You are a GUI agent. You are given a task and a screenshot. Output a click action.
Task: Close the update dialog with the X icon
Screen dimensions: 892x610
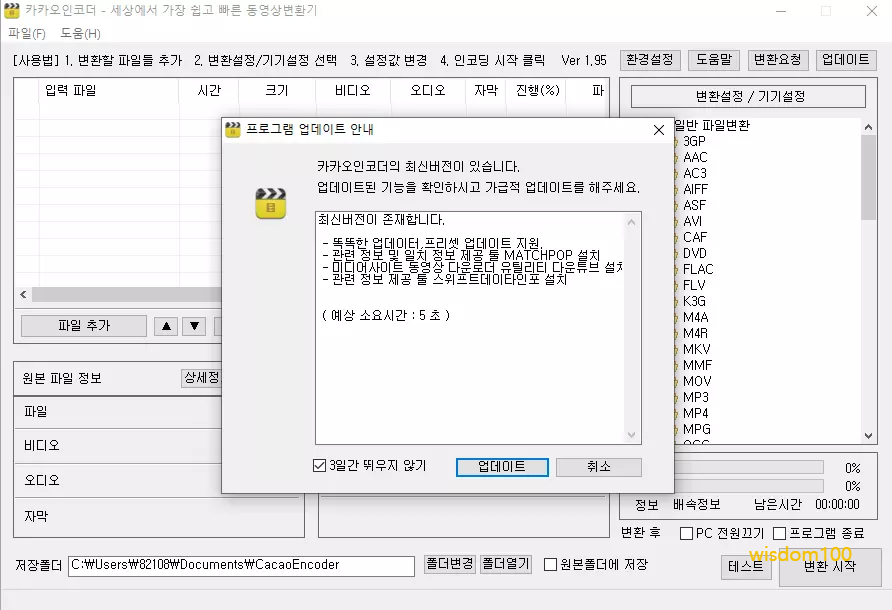pyautogui.click(x=658, y=130)
